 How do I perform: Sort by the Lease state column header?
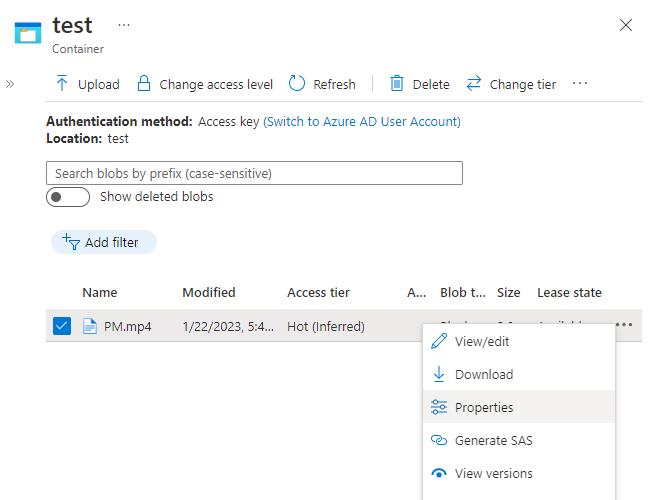tap(569, 292)
